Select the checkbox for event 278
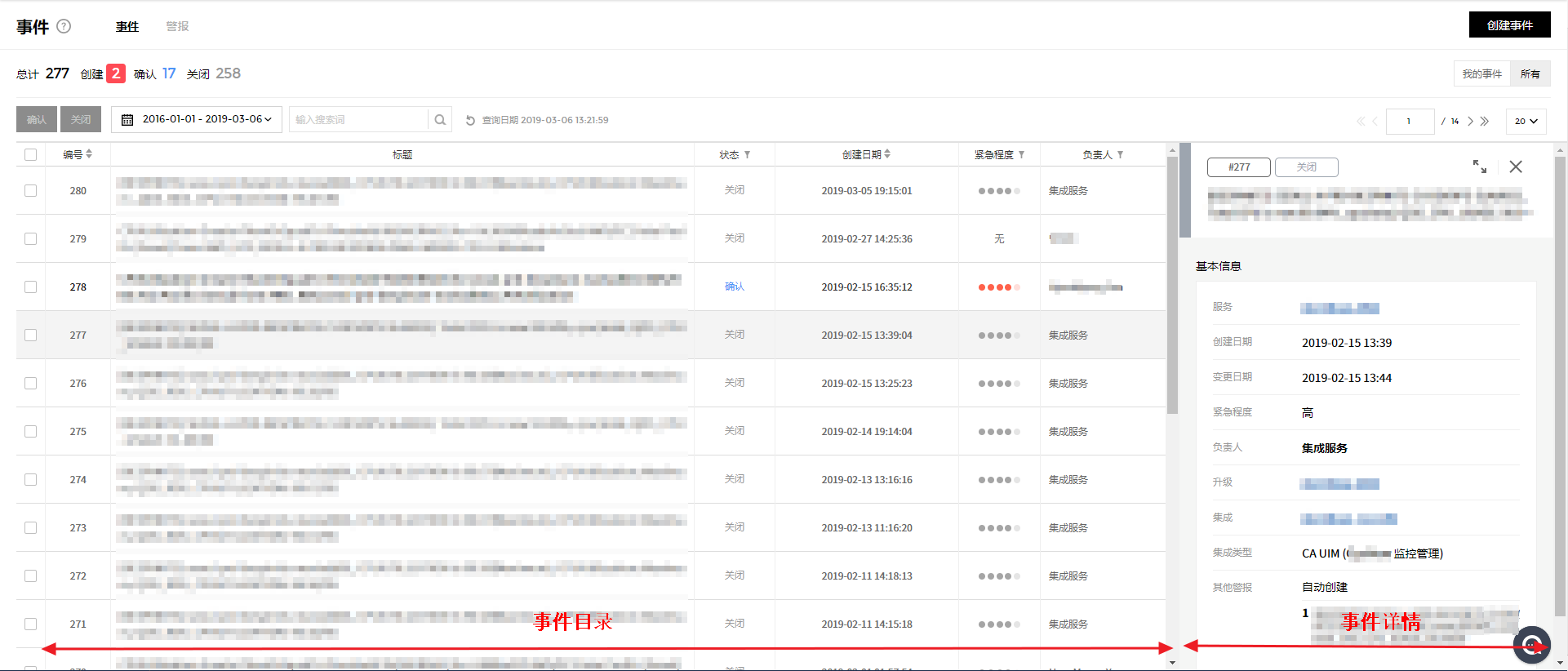Image resolution: width=1568 pixels, height=671 pixels. tap(31, 287)
